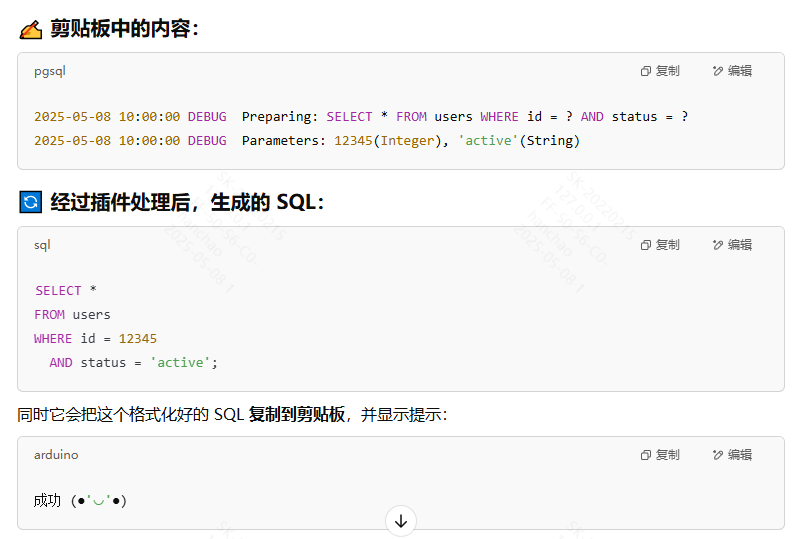Click pencil icon in sql block header
The height and width of the screenshot is (539, 798).
tap(718, 245)
